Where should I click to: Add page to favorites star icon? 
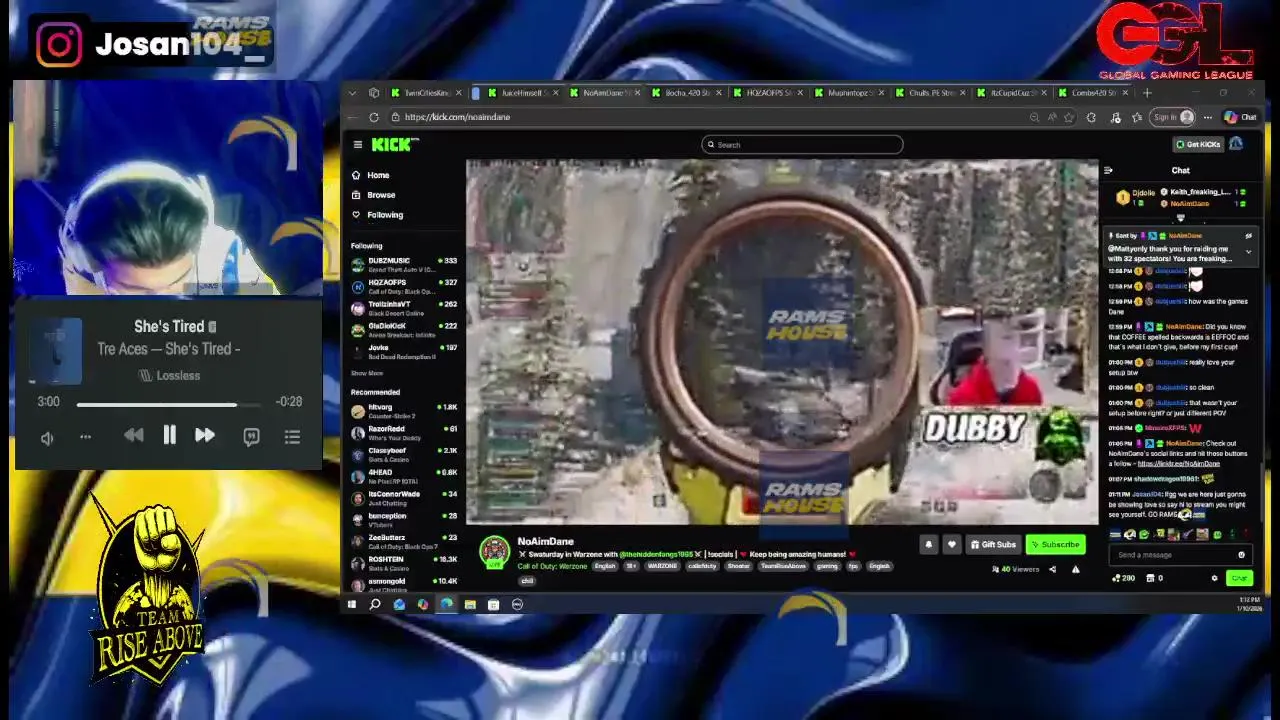click(1069, 117)
